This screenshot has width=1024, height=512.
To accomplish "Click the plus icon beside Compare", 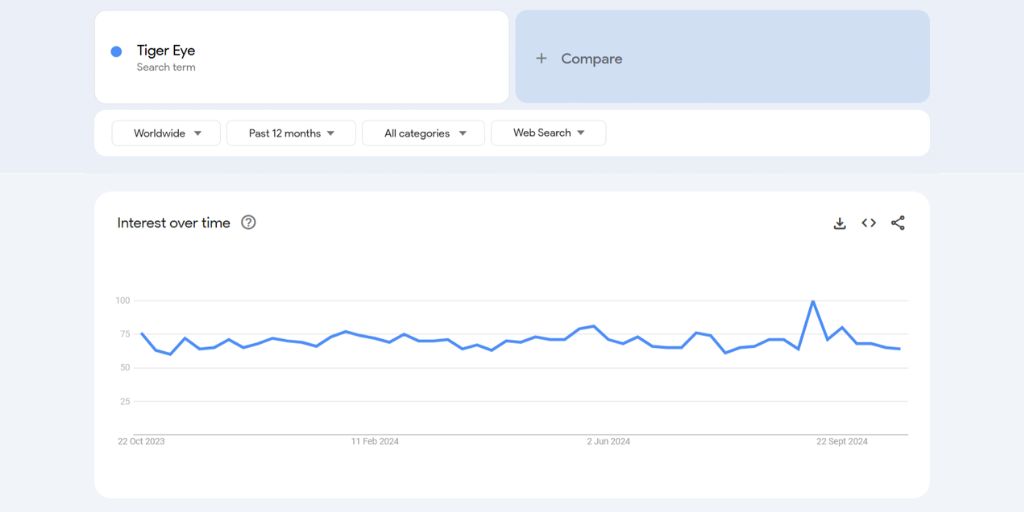I will tap(541, 59).
